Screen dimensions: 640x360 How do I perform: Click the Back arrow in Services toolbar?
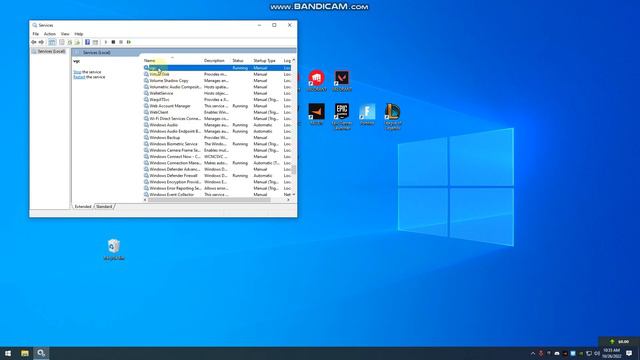click(33, 42)
